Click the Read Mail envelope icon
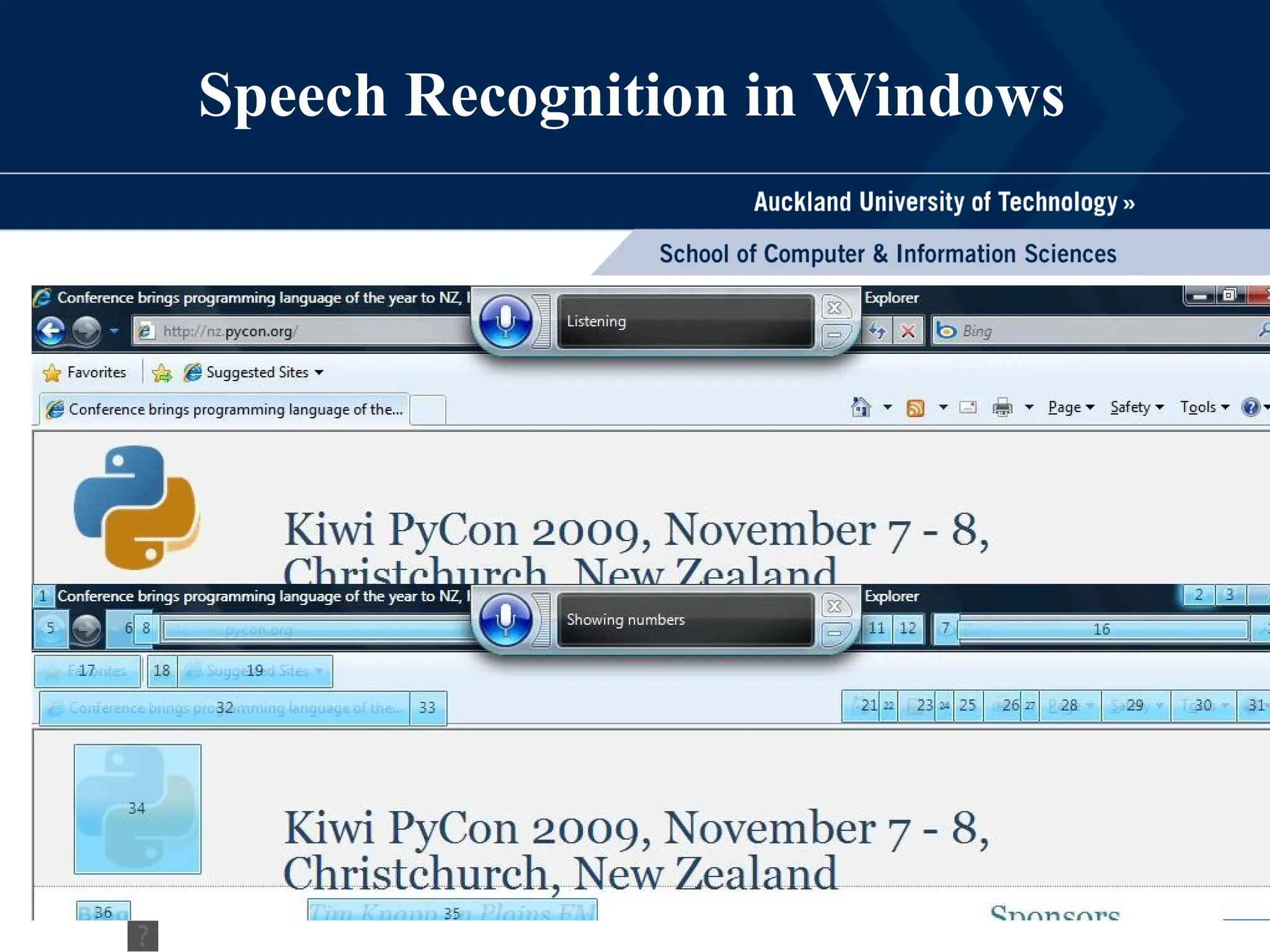 (x=967, y=407)
